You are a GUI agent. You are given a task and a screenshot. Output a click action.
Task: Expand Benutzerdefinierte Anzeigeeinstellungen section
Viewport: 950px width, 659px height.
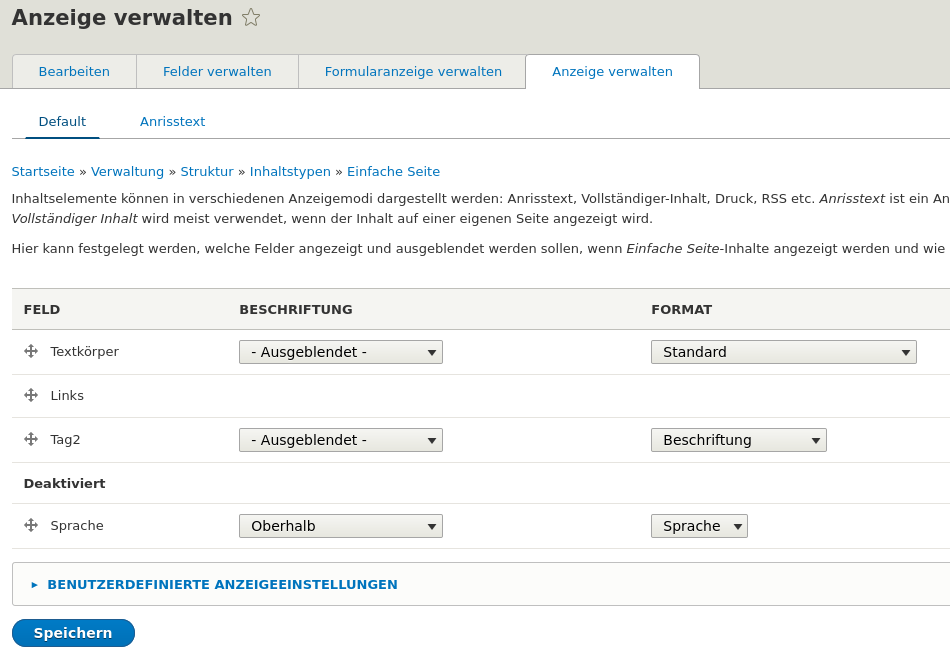coord(222,584)
